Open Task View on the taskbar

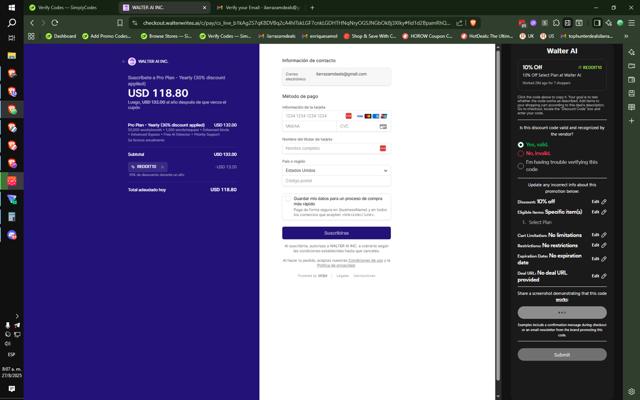tap(12, 38)
